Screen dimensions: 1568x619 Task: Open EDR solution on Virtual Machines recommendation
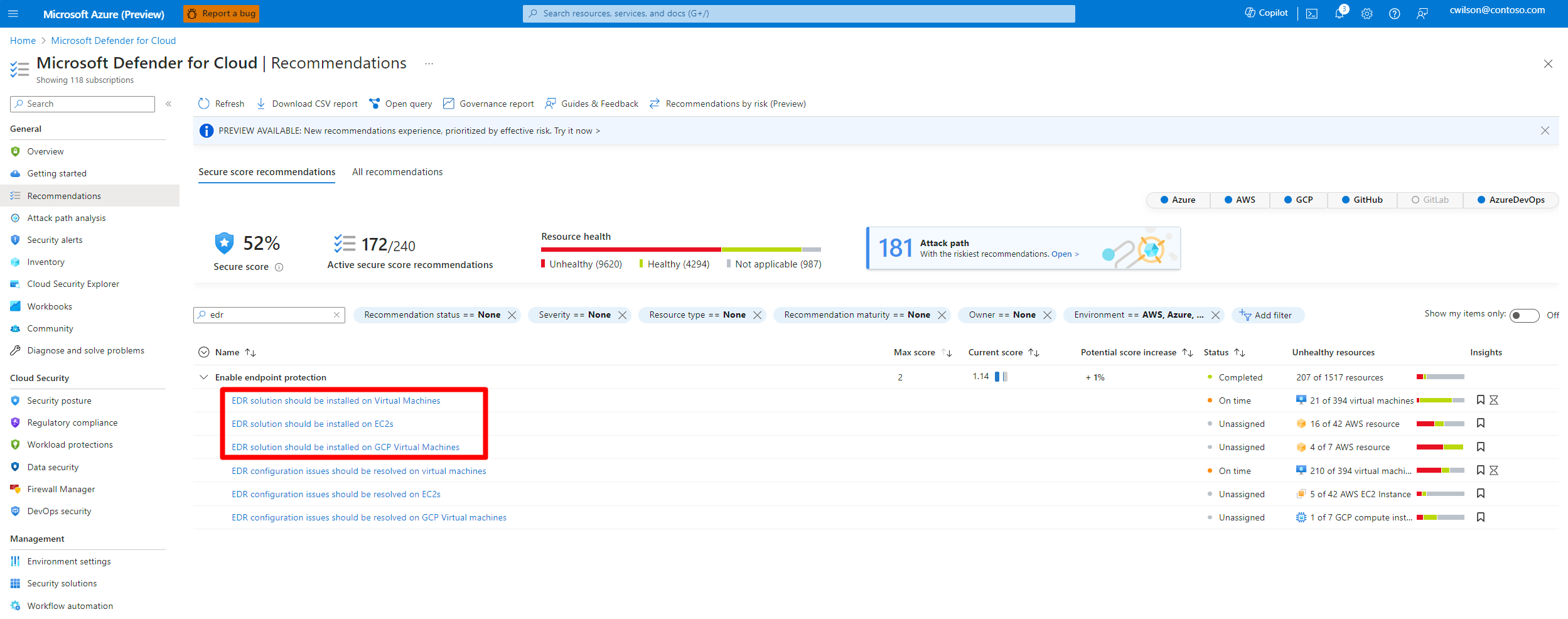point(336,401)
